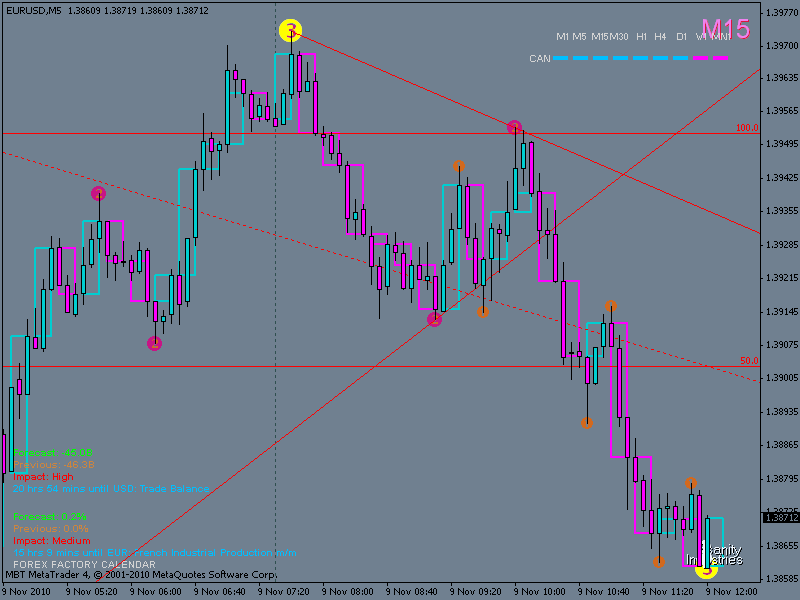Click the 9 Nov 05:20 time label
800x600 pixels.
pos(92,592)
